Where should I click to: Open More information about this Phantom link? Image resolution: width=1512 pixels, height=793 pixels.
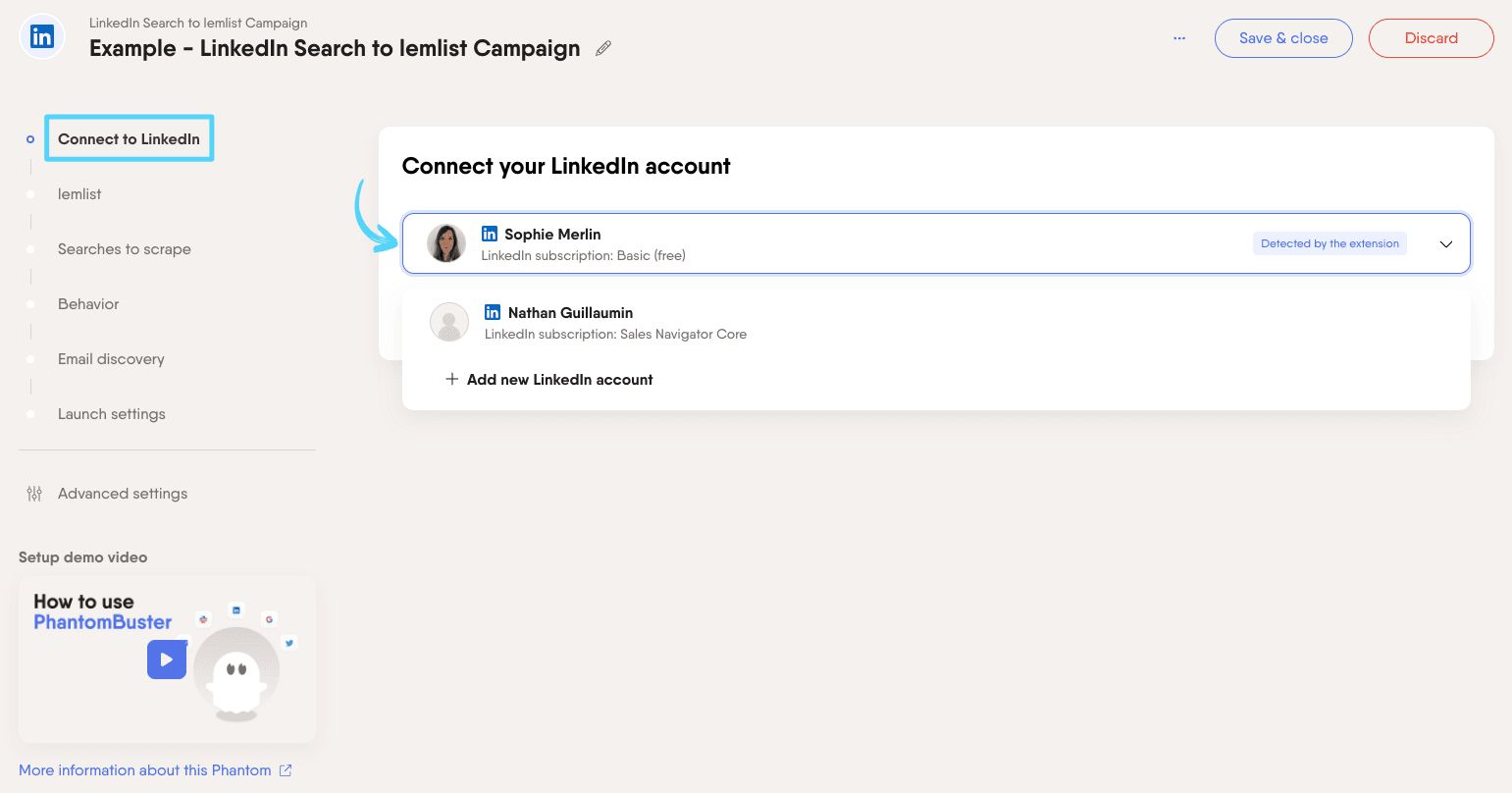point(145,770)
